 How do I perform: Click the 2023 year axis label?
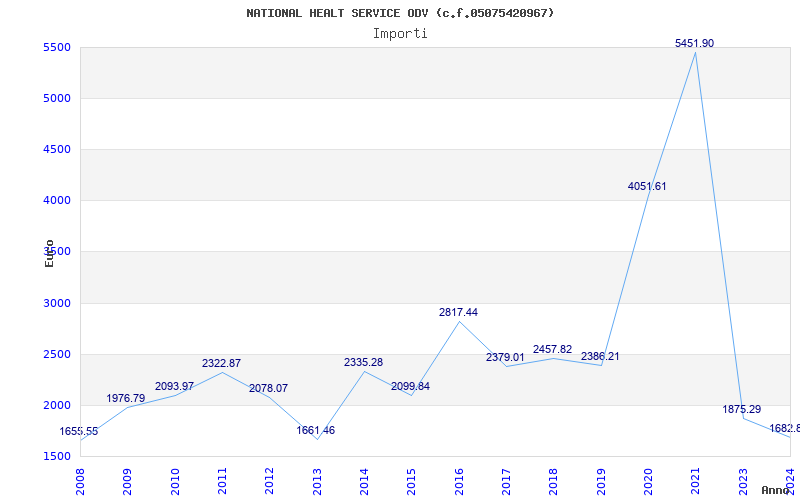pos(742,481)
